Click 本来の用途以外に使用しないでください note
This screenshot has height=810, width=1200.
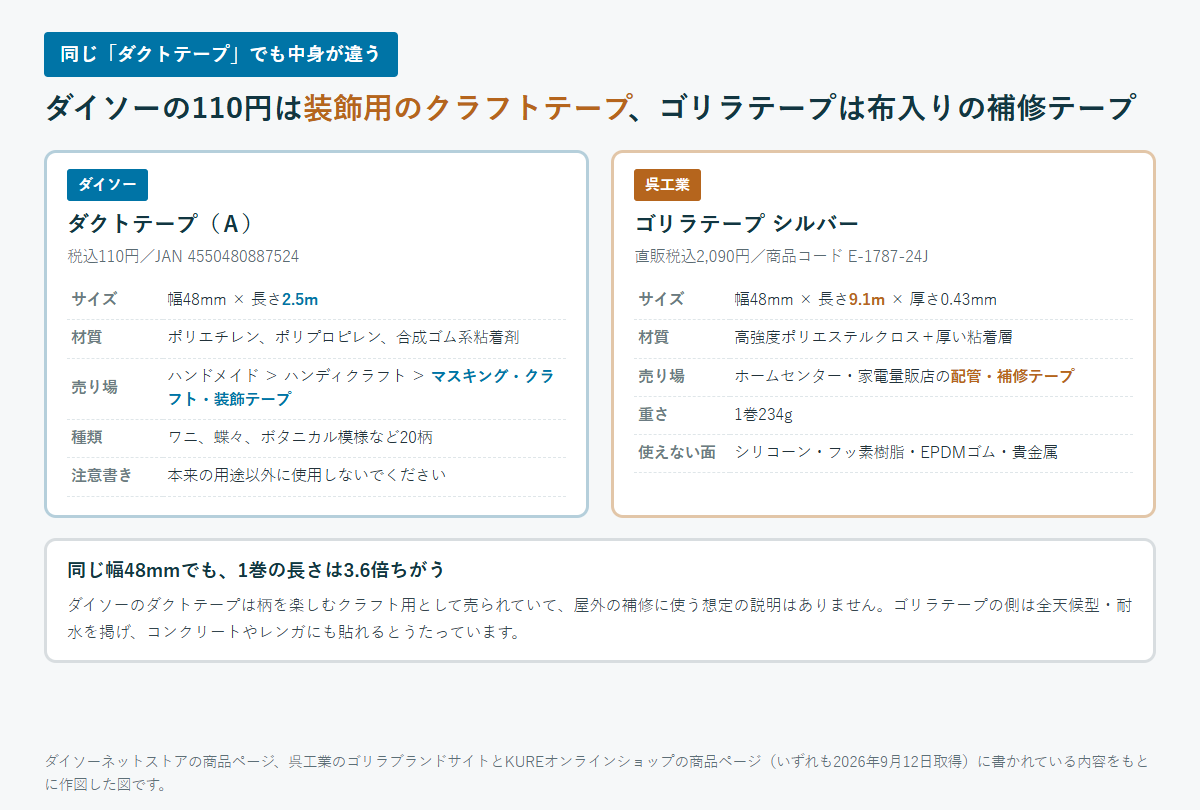pyautogui.click(x=307, y=475)
